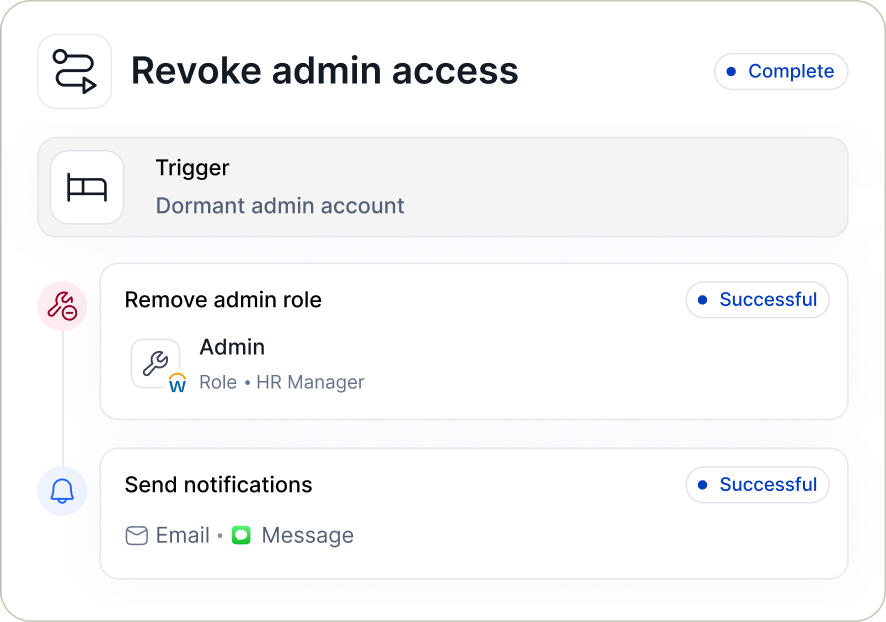Click the Workday logo badge on the wrench icon

[x=177, y=382]
